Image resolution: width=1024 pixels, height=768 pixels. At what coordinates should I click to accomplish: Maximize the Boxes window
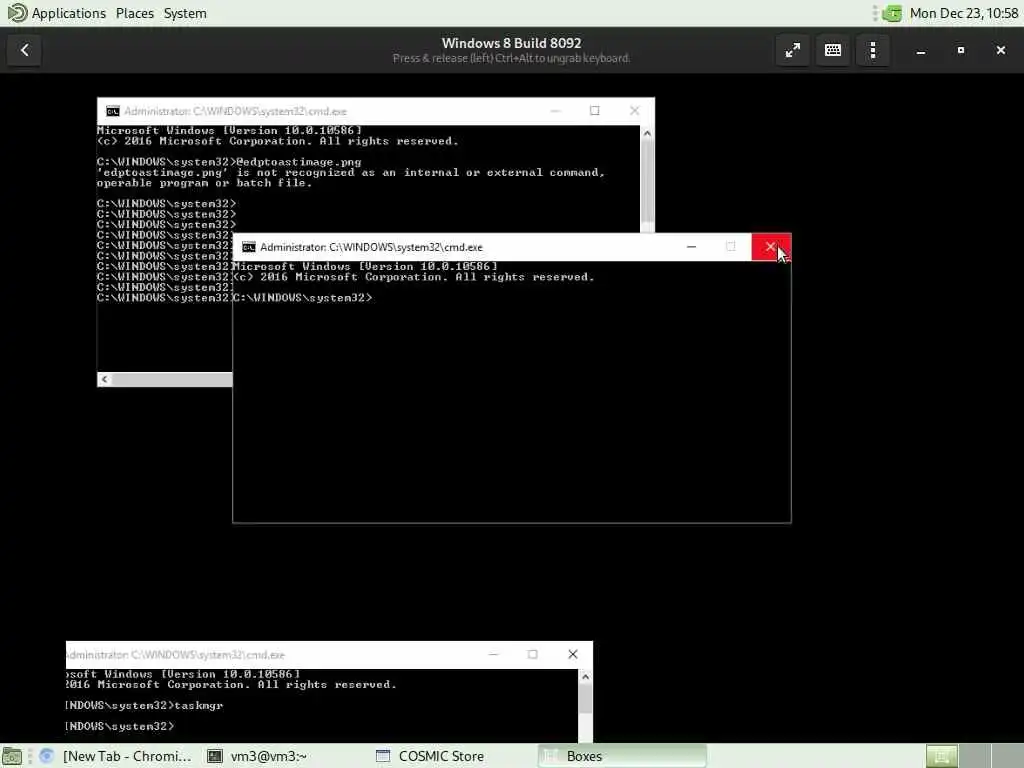click(x=961, y=50)
